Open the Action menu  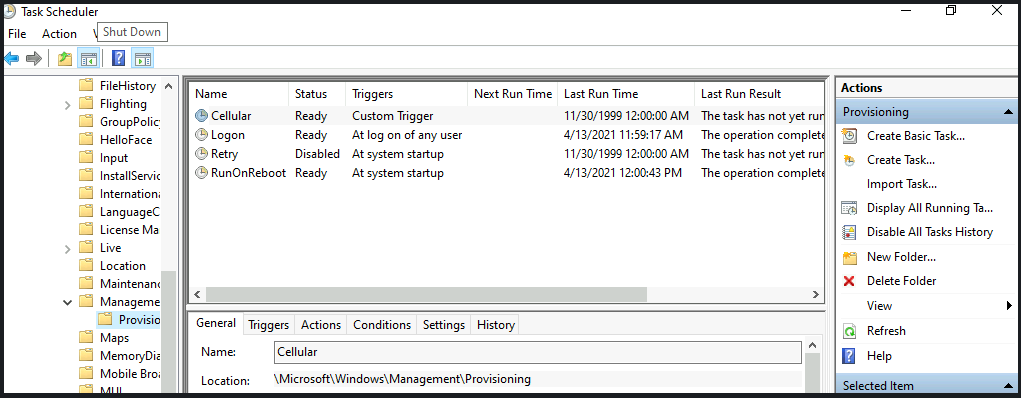pyautogui.click(x=59, y=33)
